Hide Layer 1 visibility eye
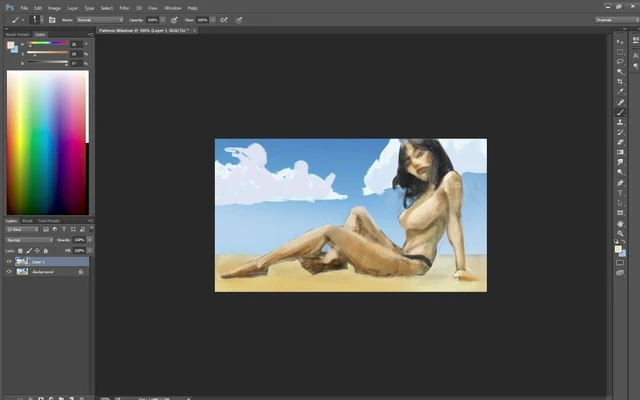This screenshot has width=640, height=400. [9, 262]
